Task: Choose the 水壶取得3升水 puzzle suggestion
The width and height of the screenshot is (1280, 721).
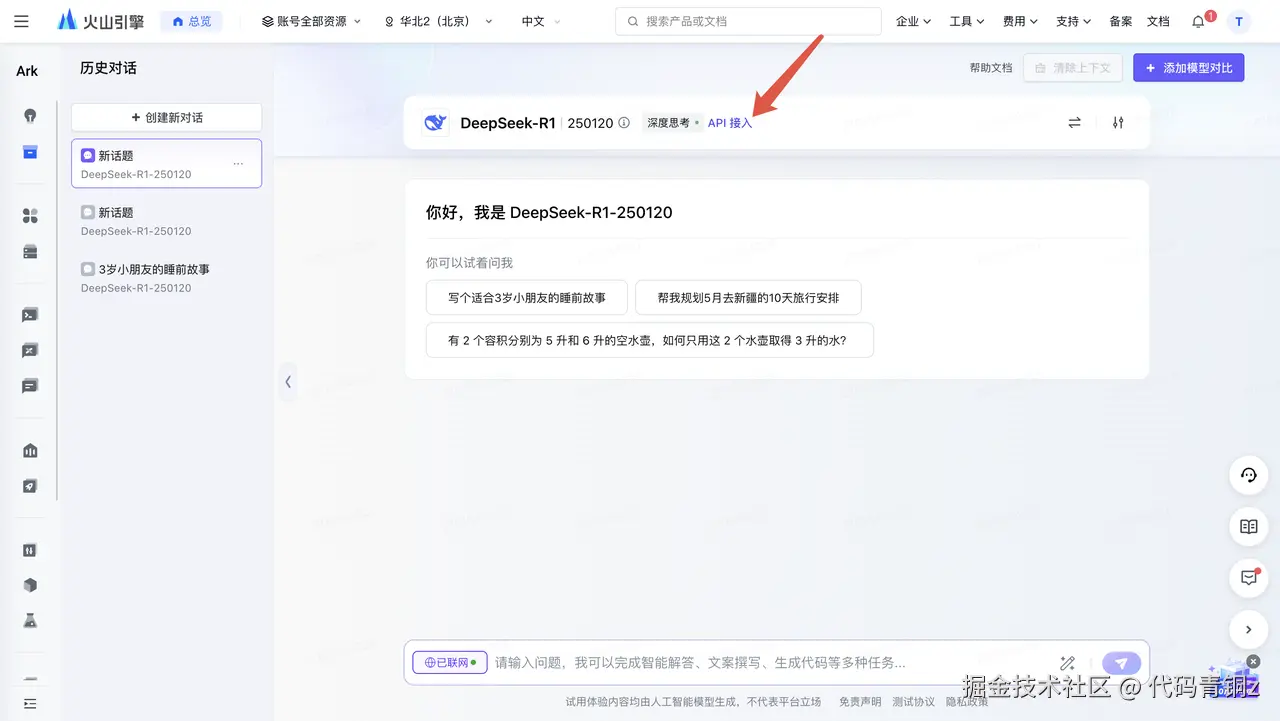Action: pos(650,340)
